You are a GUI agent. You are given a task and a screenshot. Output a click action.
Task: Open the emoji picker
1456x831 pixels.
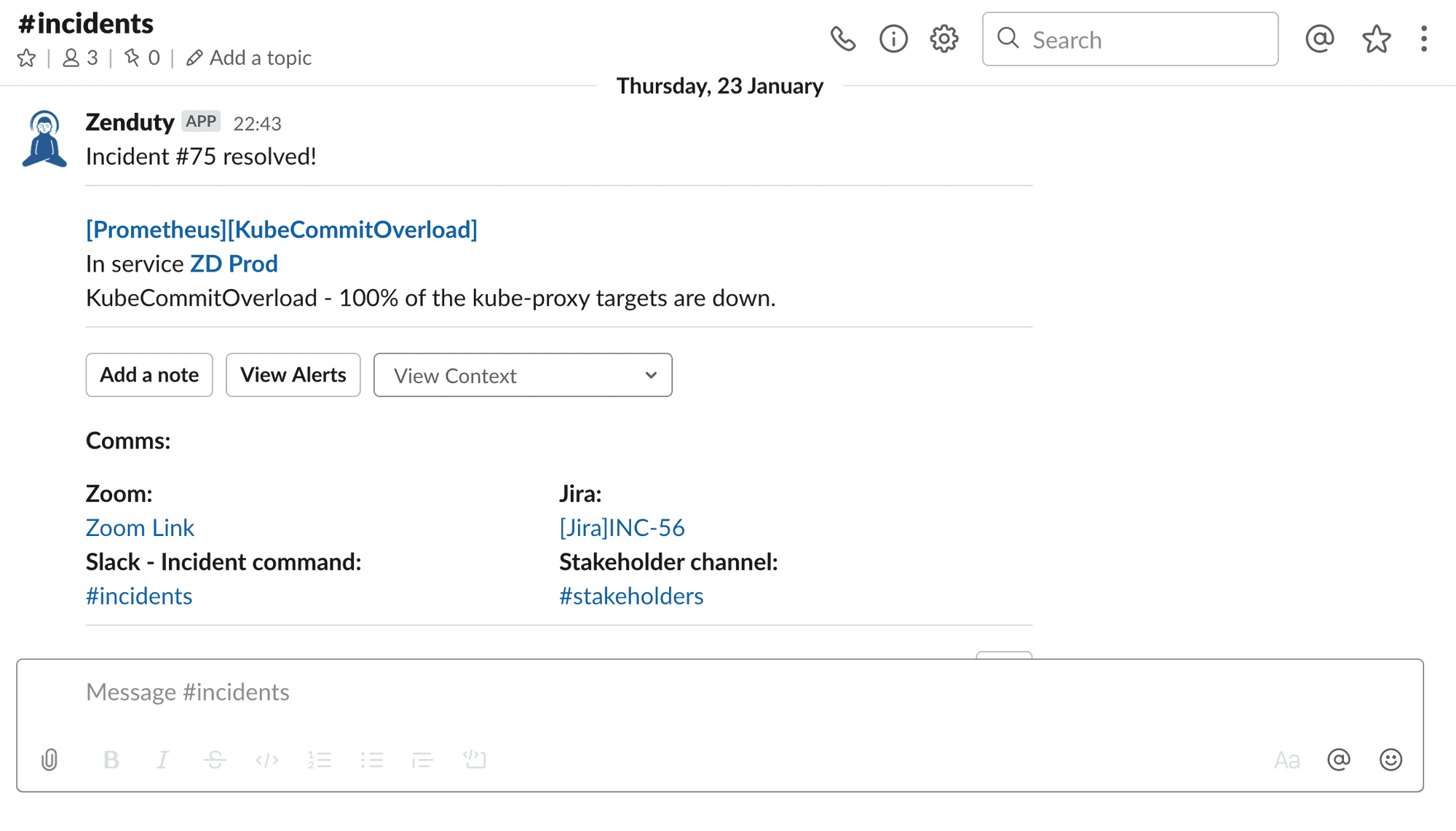tap(1390, 760)
